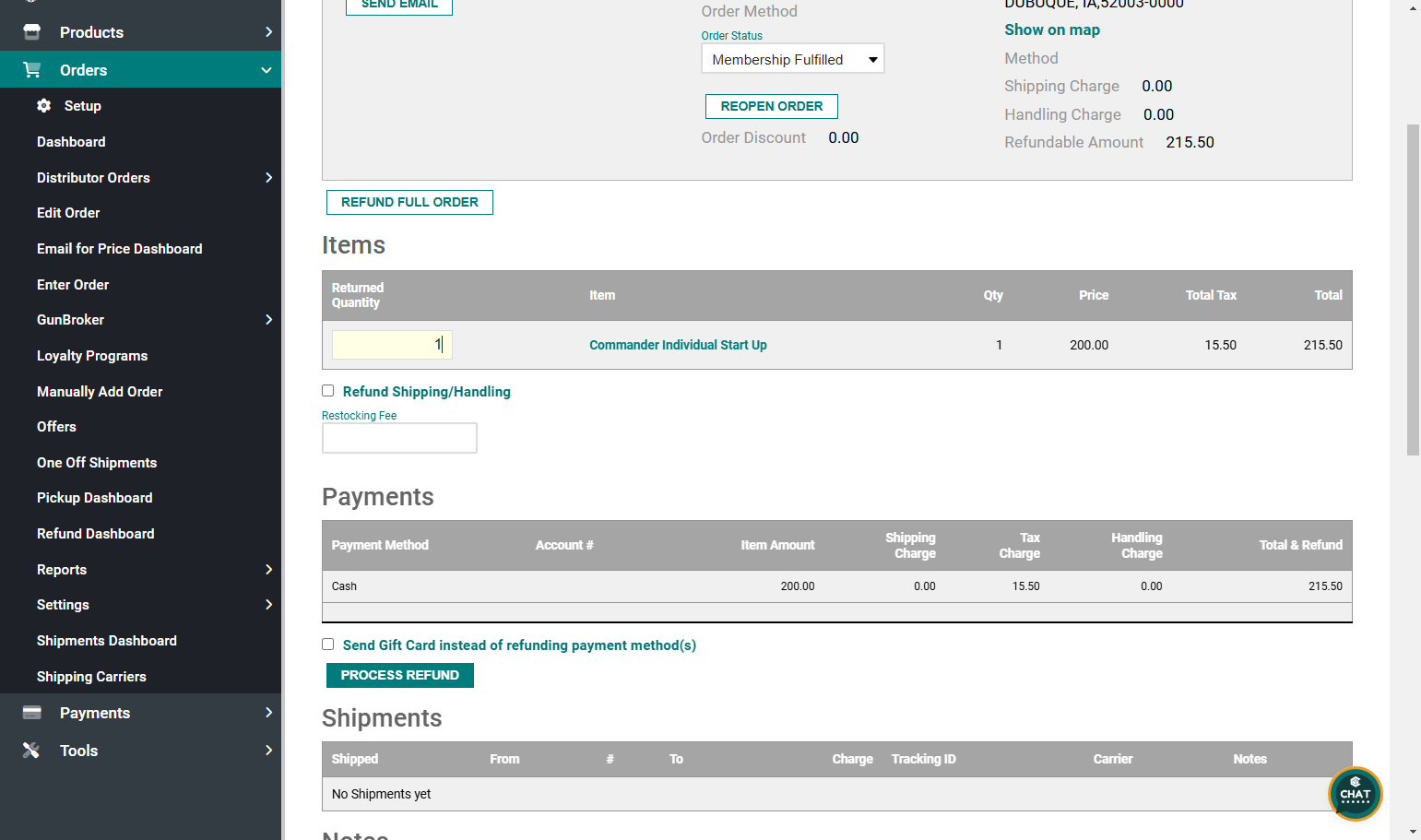This screenshot has height=840, width=1421.
Task: Go to One Off Shipments
Action: coord(97,463)
